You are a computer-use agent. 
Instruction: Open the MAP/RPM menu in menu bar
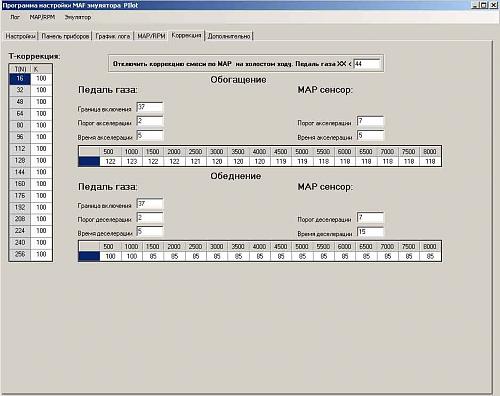pyautogui.click(x=42, y=17)
